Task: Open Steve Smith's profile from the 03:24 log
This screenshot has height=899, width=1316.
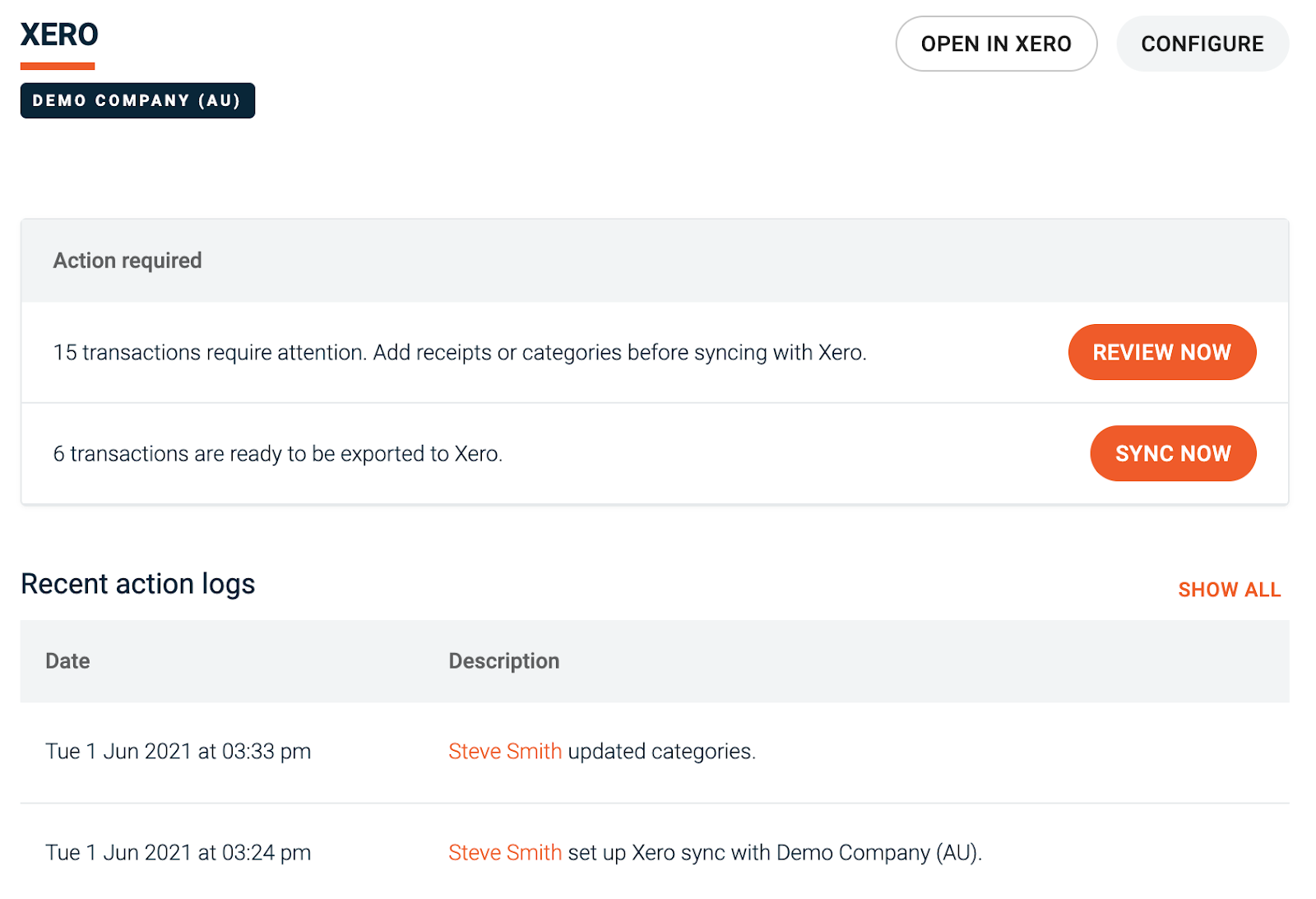Action: pyautogui.click(x=504, y=853)
